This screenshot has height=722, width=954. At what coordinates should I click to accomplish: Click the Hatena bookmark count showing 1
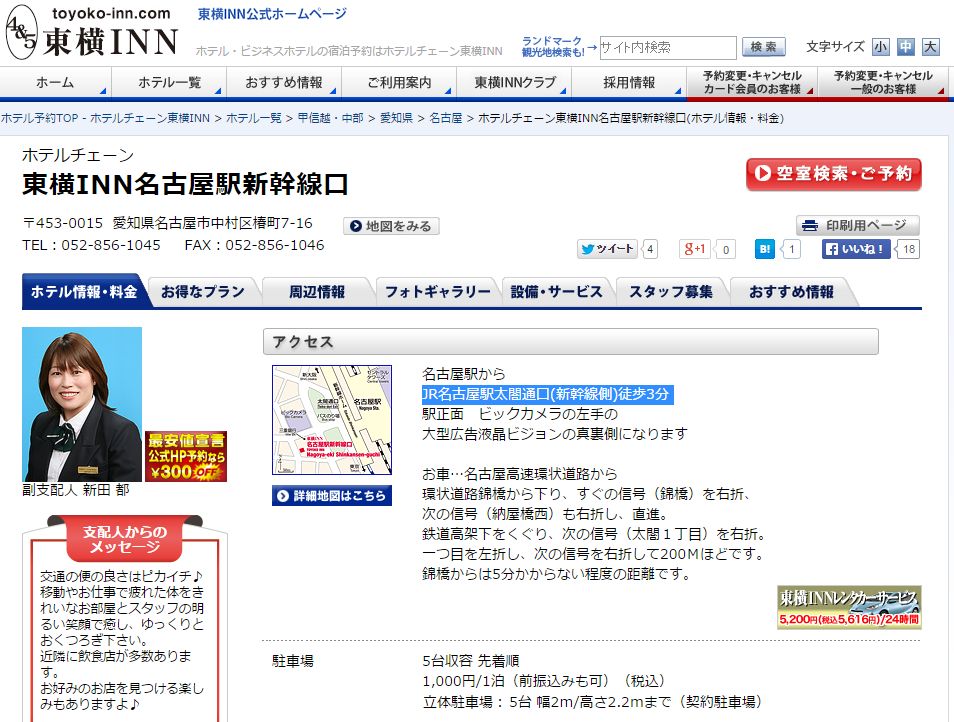click(x=791, y=249)
